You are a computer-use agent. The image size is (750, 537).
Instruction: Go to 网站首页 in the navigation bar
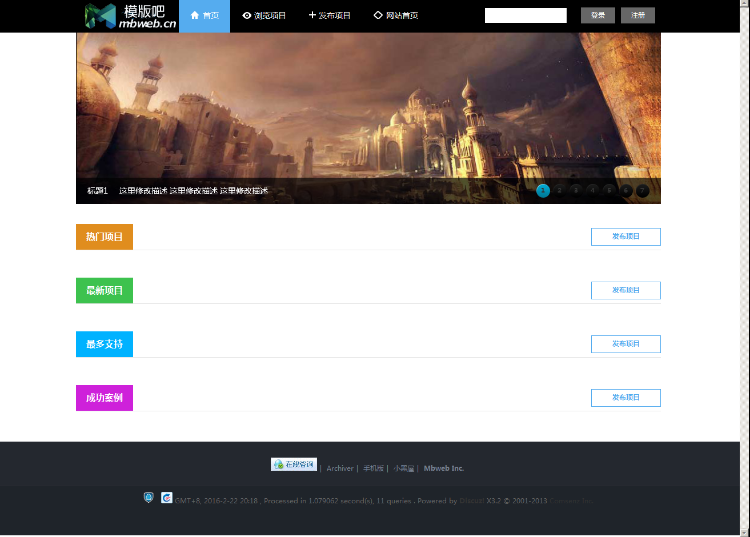coord(396,16)
